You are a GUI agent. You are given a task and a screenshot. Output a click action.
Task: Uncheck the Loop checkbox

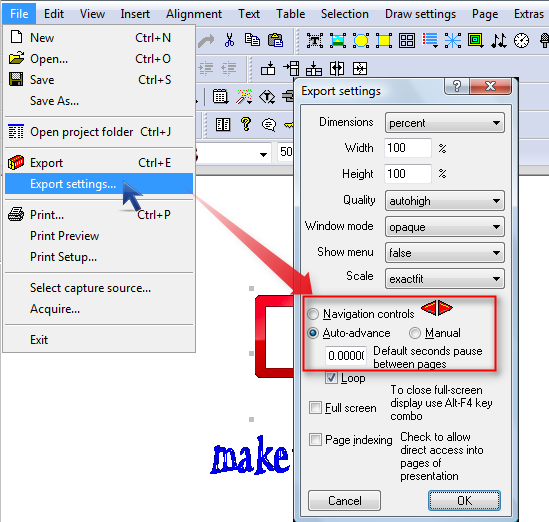coord(331,378)
